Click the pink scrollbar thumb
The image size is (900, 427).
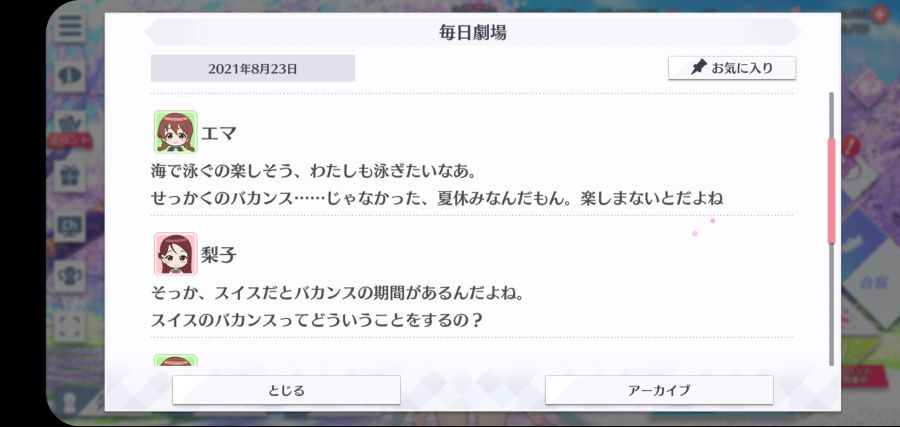coord(831,191)
